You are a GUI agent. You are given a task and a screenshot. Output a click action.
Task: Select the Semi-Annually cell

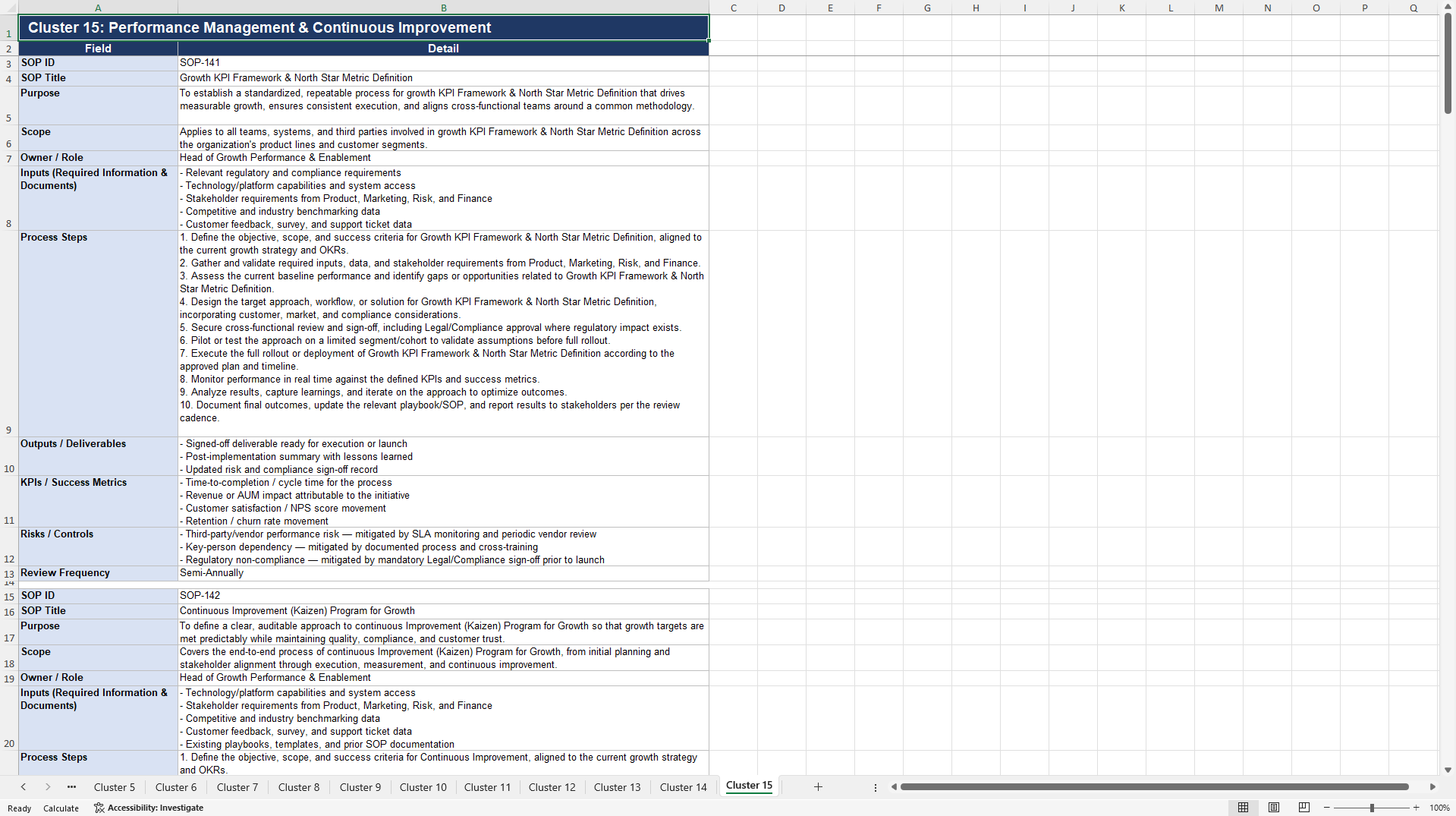443,573
